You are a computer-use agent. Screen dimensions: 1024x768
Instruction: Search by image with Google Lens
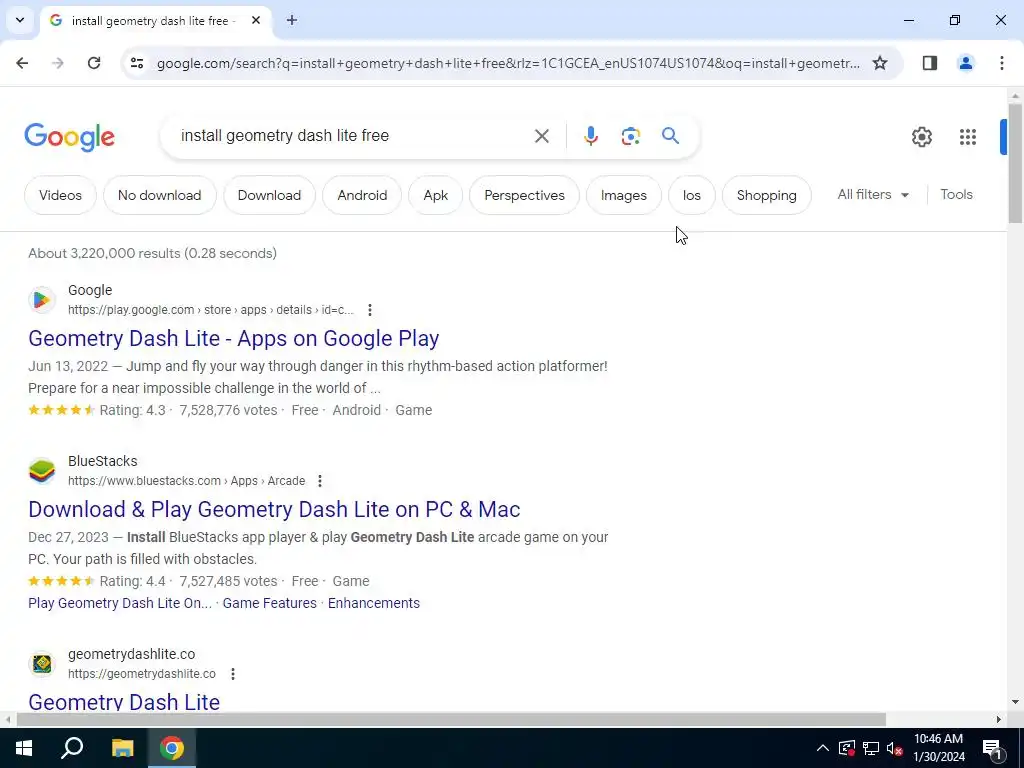(x=630, y=136)
